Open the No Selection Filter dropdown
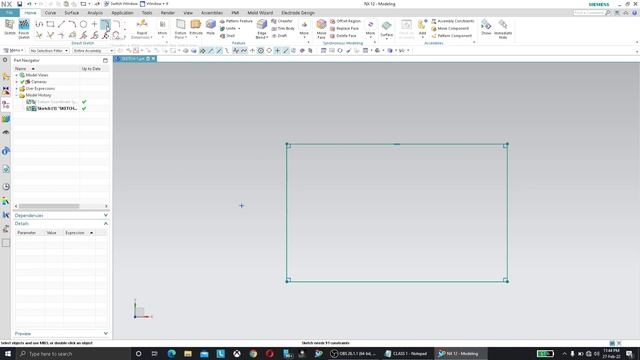The height and width of the screenshot is (360, 640). pyautogui.click(x=49, y=51)
